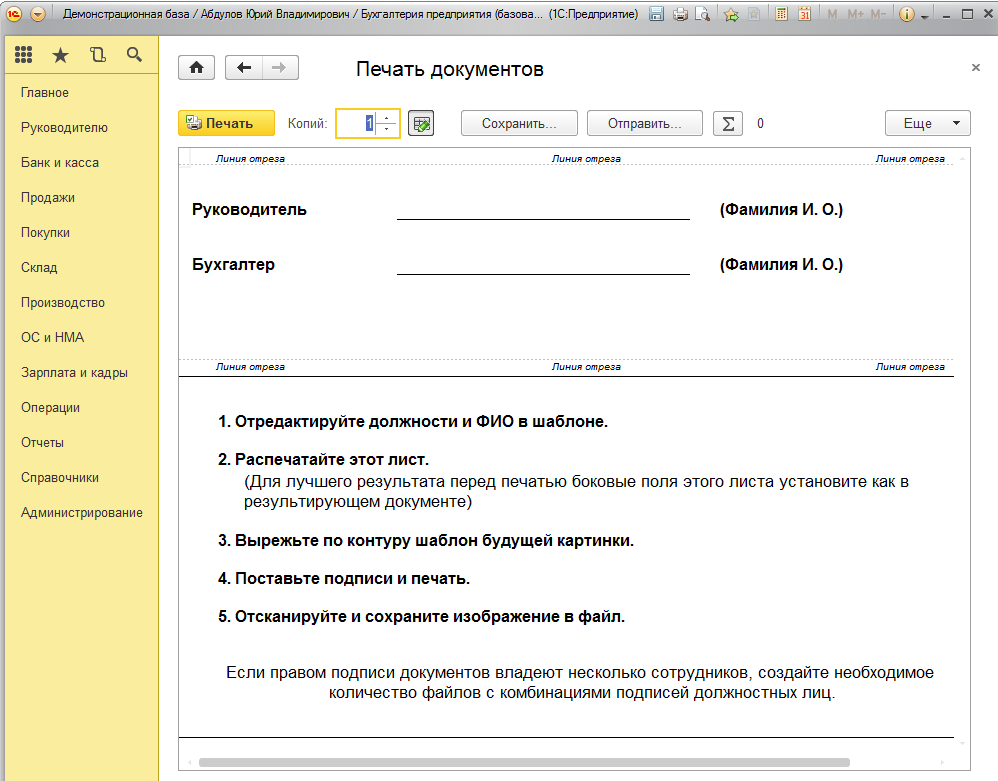998x781 pixels.
Task: Click the Сохранить... button
Action: 519,124
